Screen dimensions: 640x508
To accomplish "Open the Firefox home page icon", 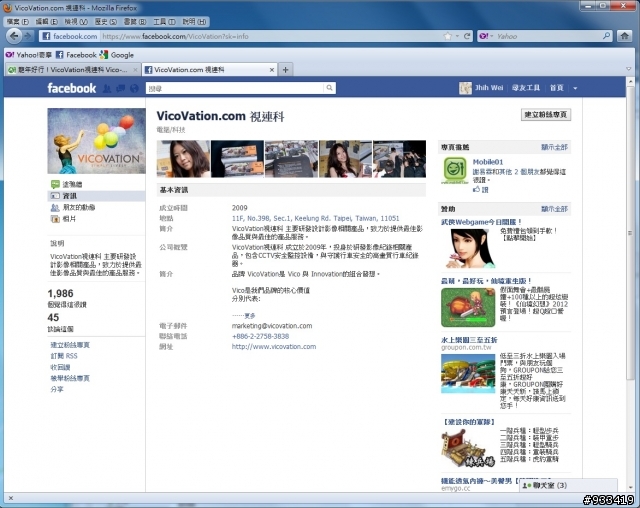I will [x=624, y=36].
